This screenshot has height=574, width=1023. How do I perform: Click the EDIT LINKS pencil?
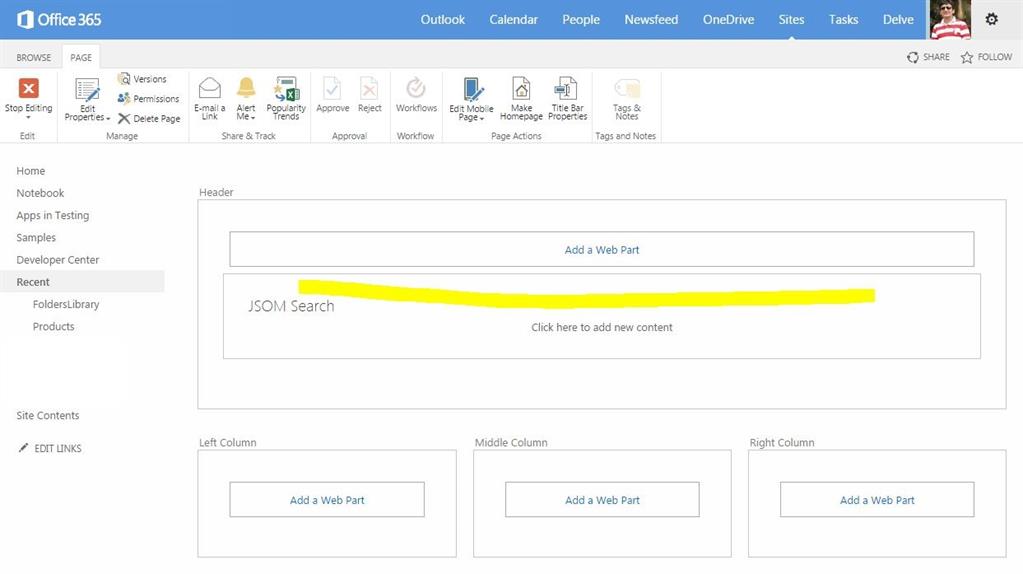coord(23,447)
